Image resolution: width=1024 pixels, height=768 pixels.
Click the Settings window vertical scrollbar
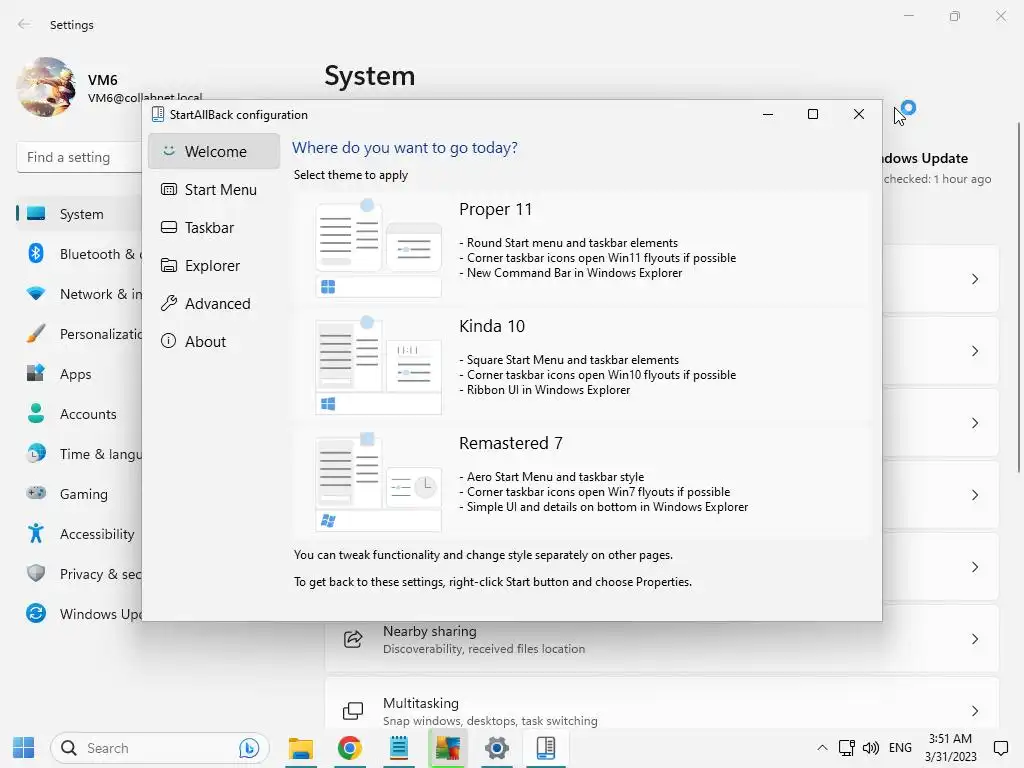tap(1019, 297)
